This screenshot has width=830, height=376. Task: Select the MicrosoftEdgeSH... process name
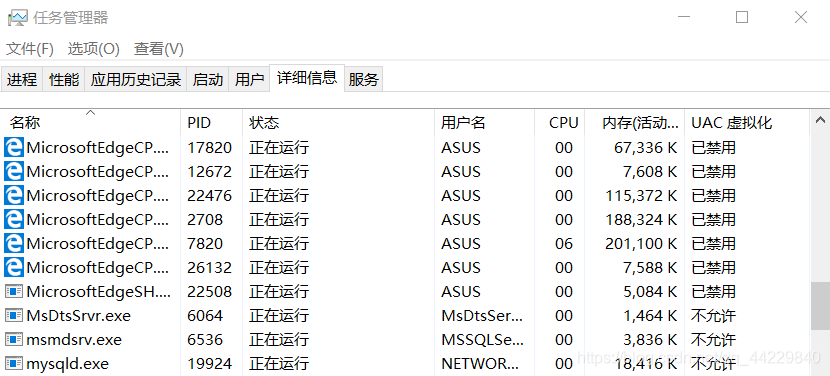[x=98, y=292]
